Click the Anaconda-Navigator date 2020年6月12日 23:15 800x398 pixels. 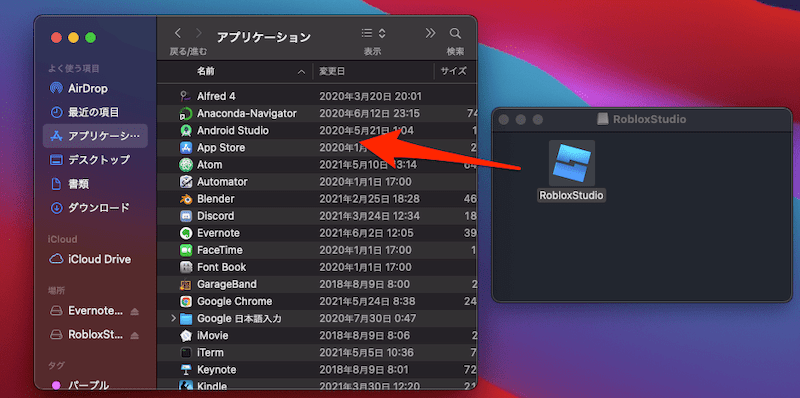pos(369,113)
